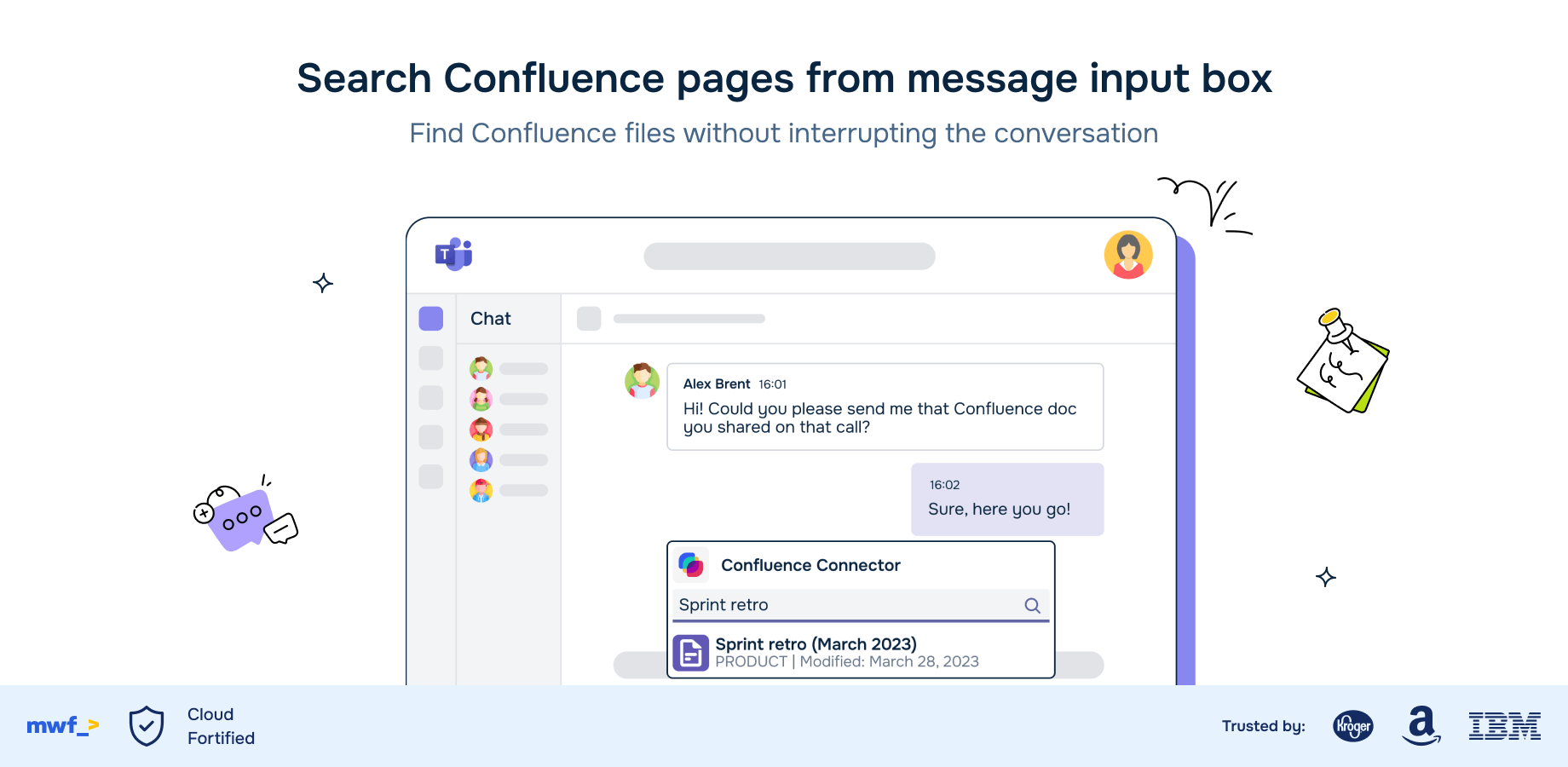Click the 'Alex Brent' sender name
Image resolution: width=1568 pixels, height=767 pixels.
click(x=717, y=384)
